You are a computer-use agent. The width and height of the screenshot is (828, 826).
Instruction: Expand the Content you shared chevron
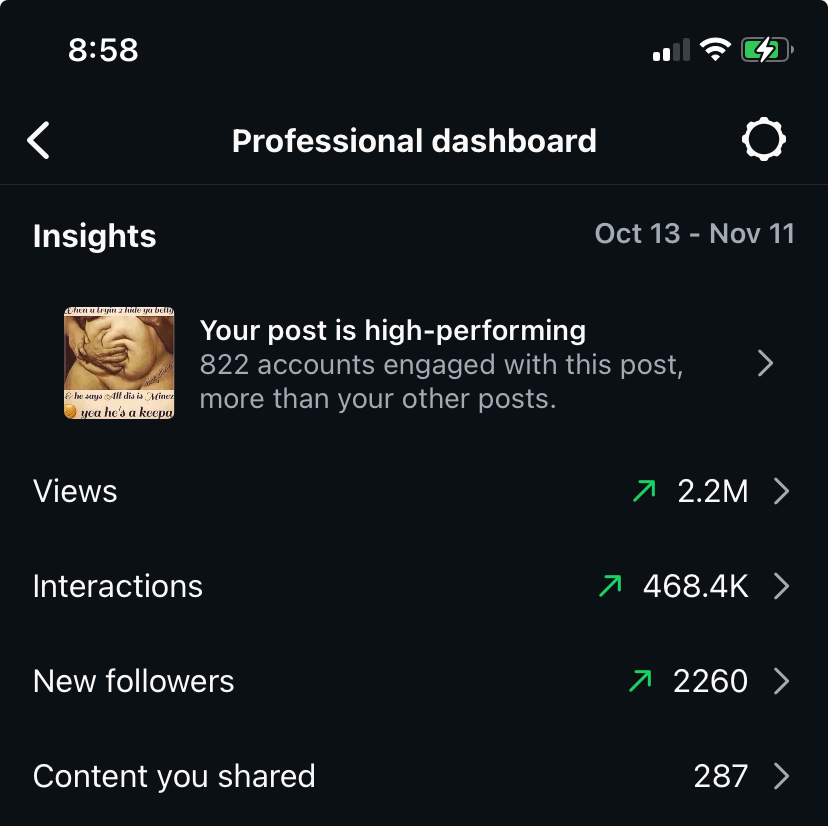coord(782,776)
